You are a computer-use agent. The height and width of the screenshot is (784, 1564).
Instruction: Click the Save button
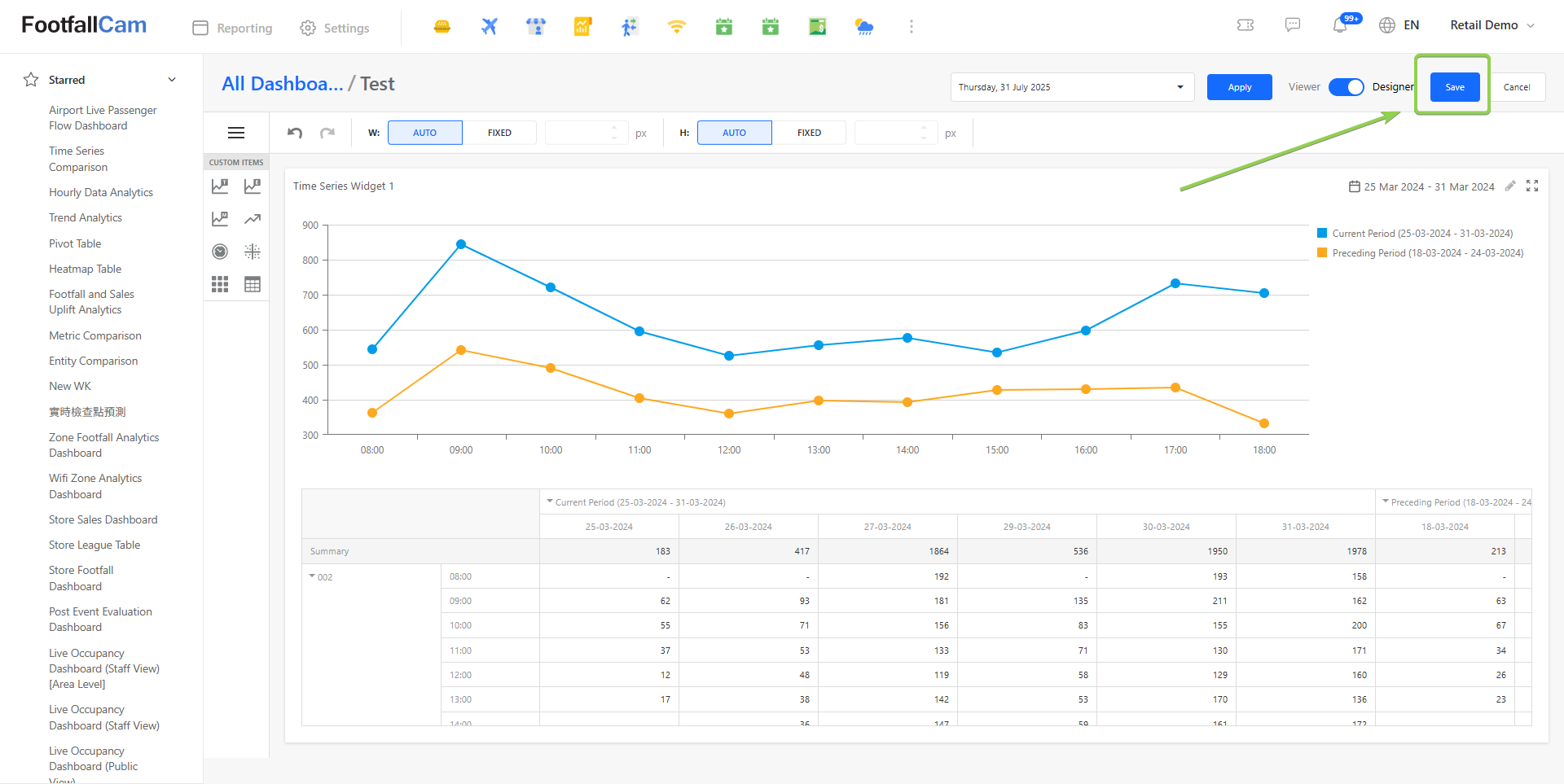pyautogui.click(x=1455, y=87)
